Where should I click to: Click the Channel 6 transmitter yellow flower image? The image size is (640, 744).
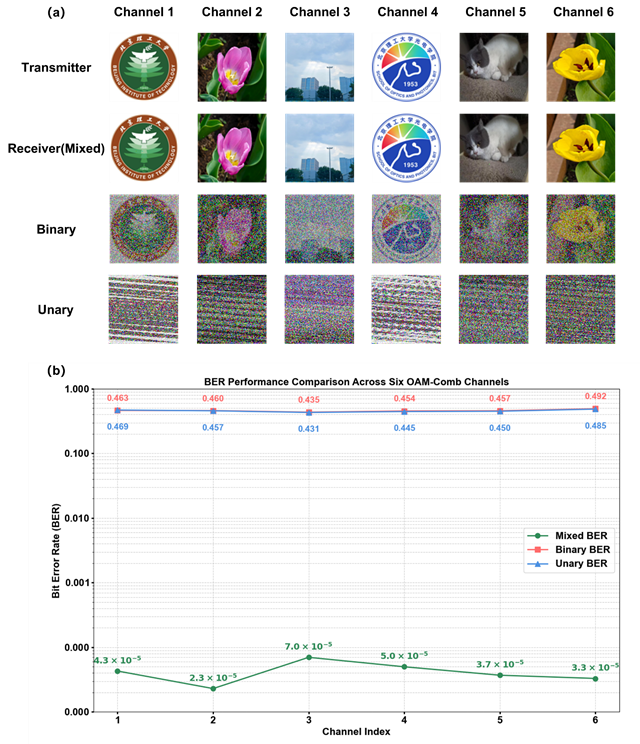click(581, 67)
